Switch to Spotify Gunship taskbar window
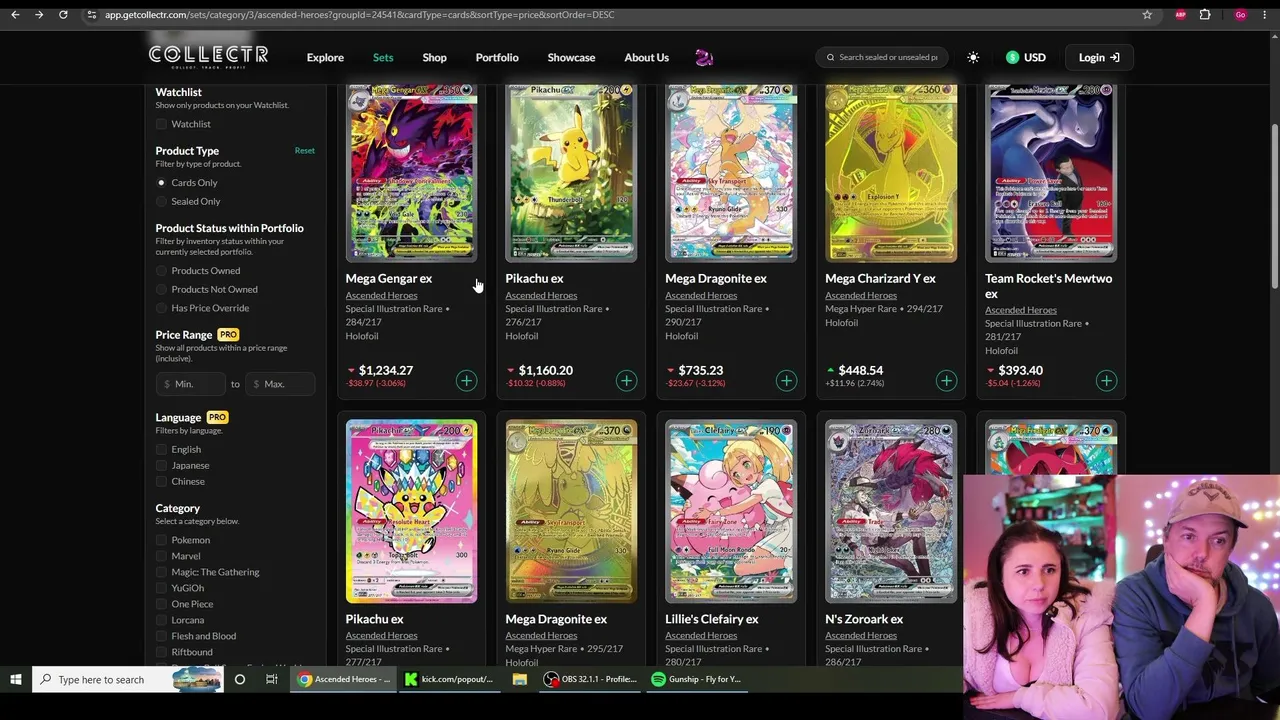This screenshot has width=1280, height=720. pos(696,680)
